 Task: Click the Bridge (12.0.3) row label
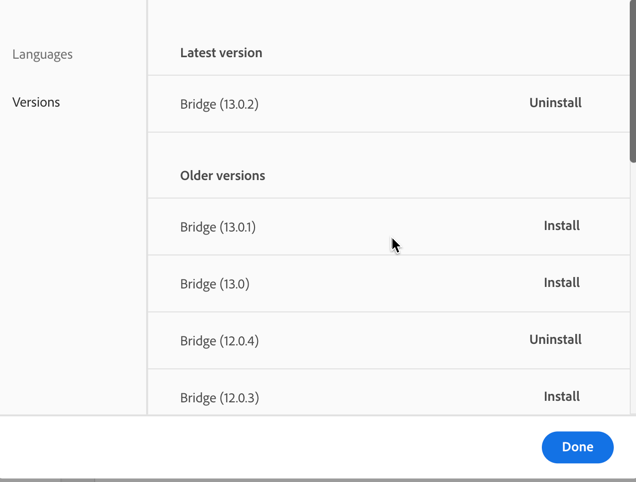pos(219,398)
